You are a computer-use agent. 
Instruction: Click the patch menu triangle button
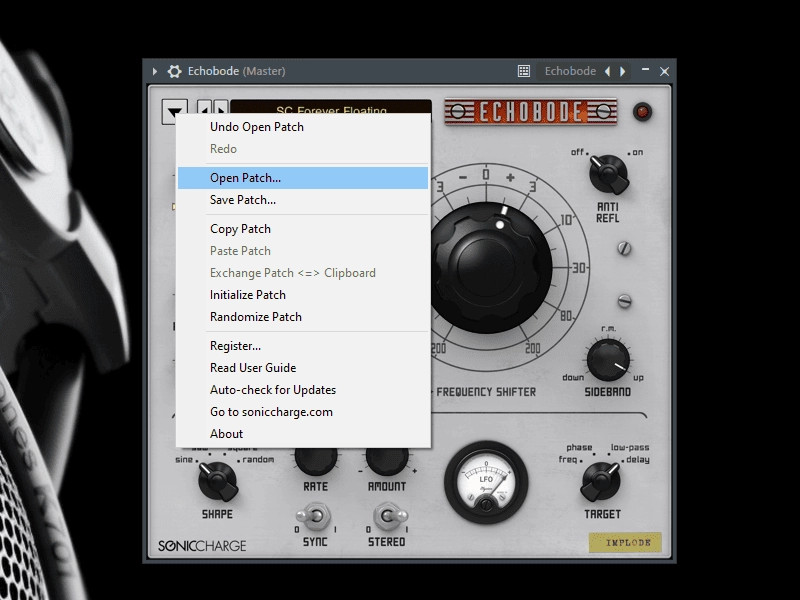tap(174, 111)
